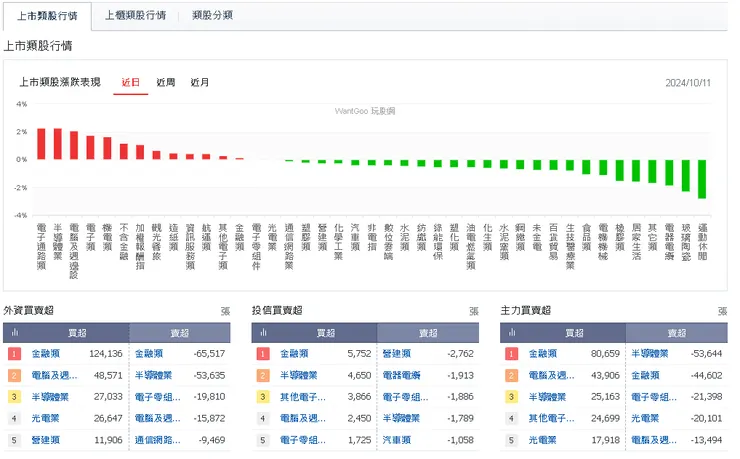The height and width of the screenshot is (459, 740).
Task: Open 金融類 link with -44,602 in 主力 賣超
Action: tap(645, 376)
